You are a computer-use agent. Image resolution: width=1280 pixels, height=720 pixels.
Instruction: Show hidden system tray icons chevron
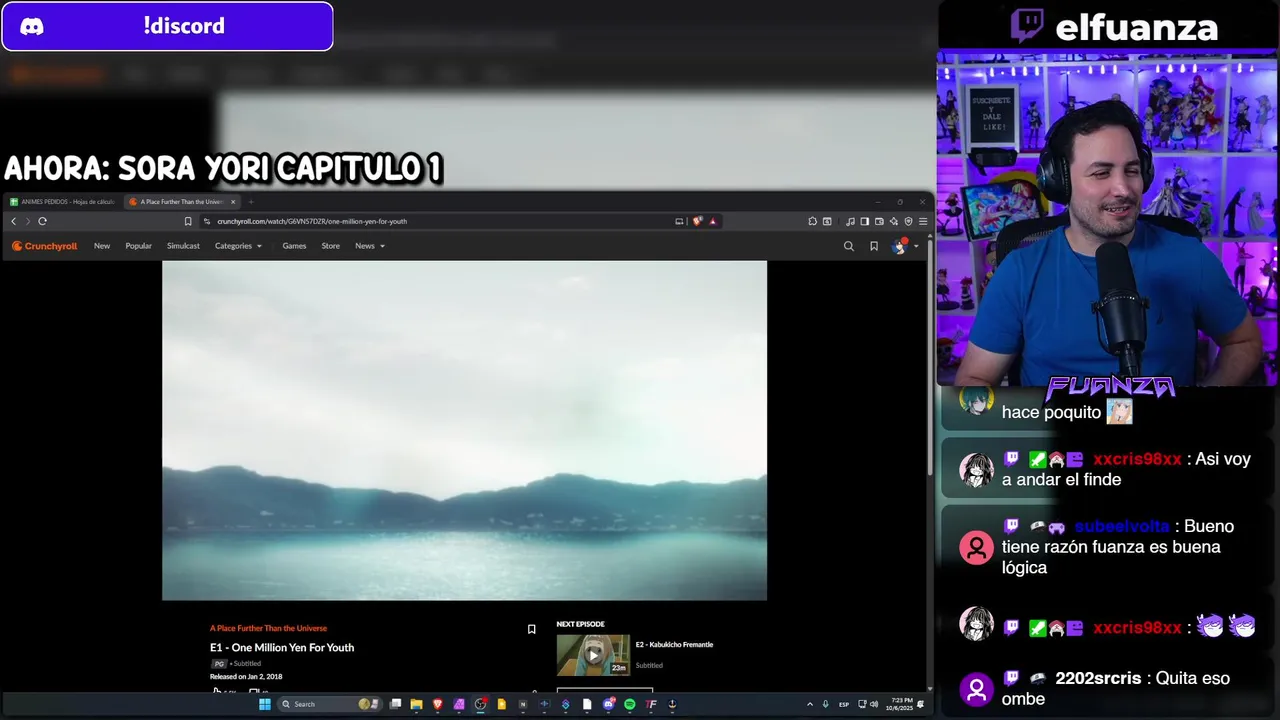810,704
